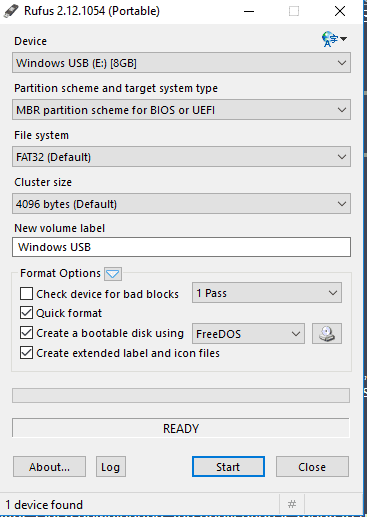Click the Start button
Image resolution: width=367 pixels, height=517 pixels.
(228, 467)
